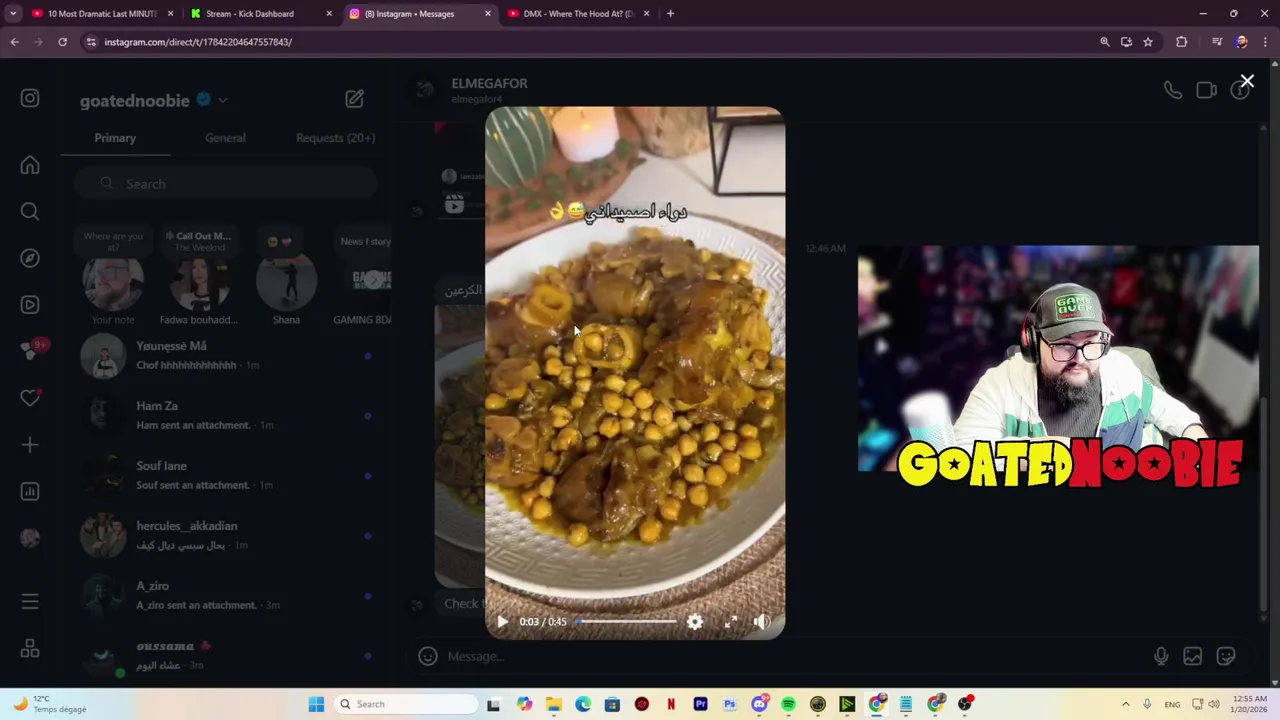Viewport: 1280px width, 720px height.
Task: Click the emoji icon in the message box
Action: 428,656
